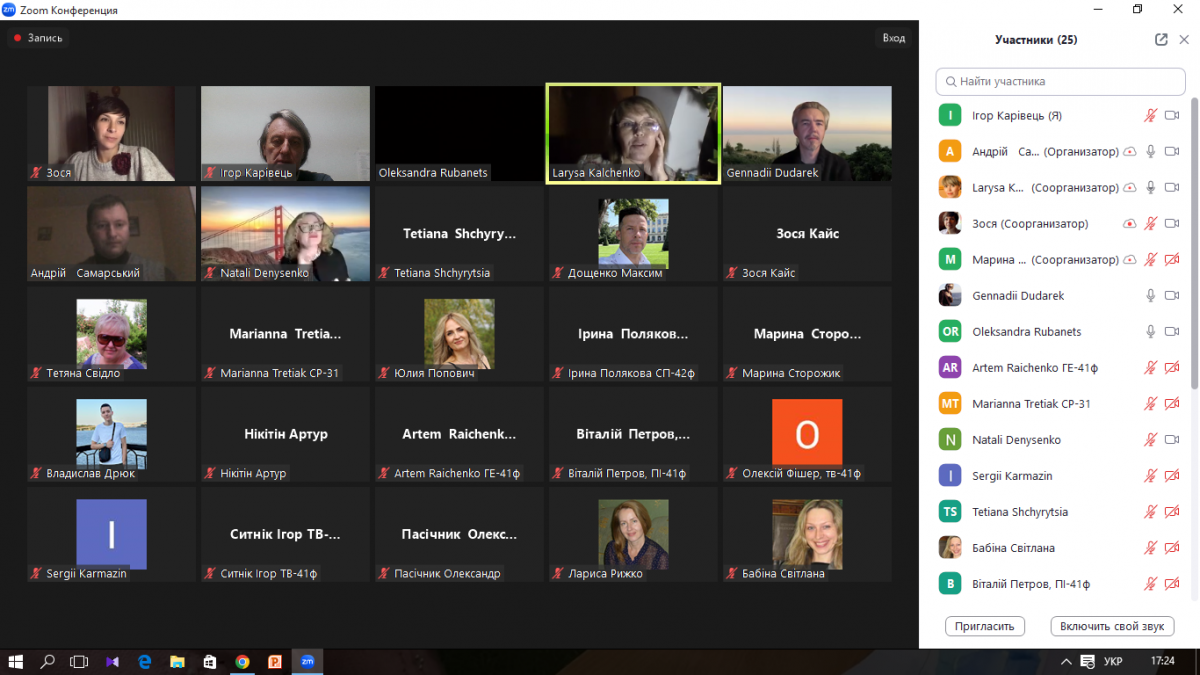Select Larysa Kalchenko's highlighted video tile
The height and width of the screenshot is (675, 1200).
pos(633,133)
